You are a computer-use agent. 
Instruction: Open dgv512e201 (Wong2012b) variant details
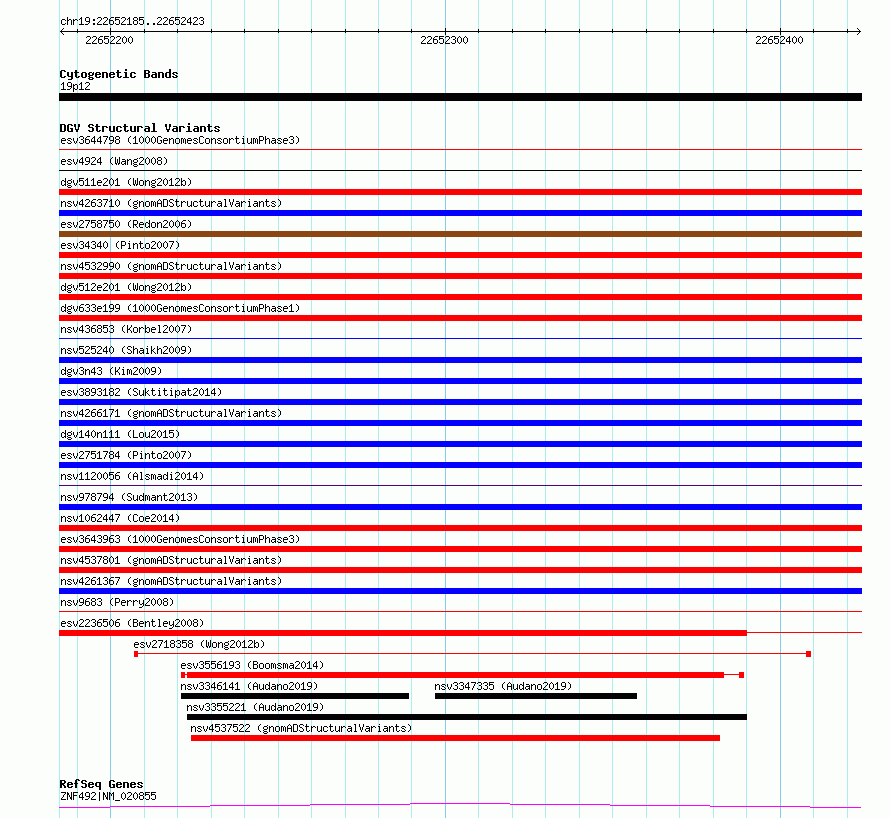coord(126,287)
